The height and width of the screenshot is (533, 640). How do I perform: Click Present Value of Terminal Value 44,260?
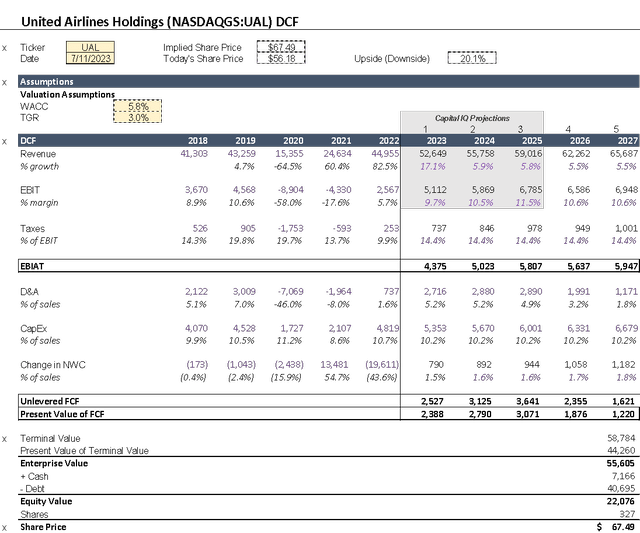[621, 451]
